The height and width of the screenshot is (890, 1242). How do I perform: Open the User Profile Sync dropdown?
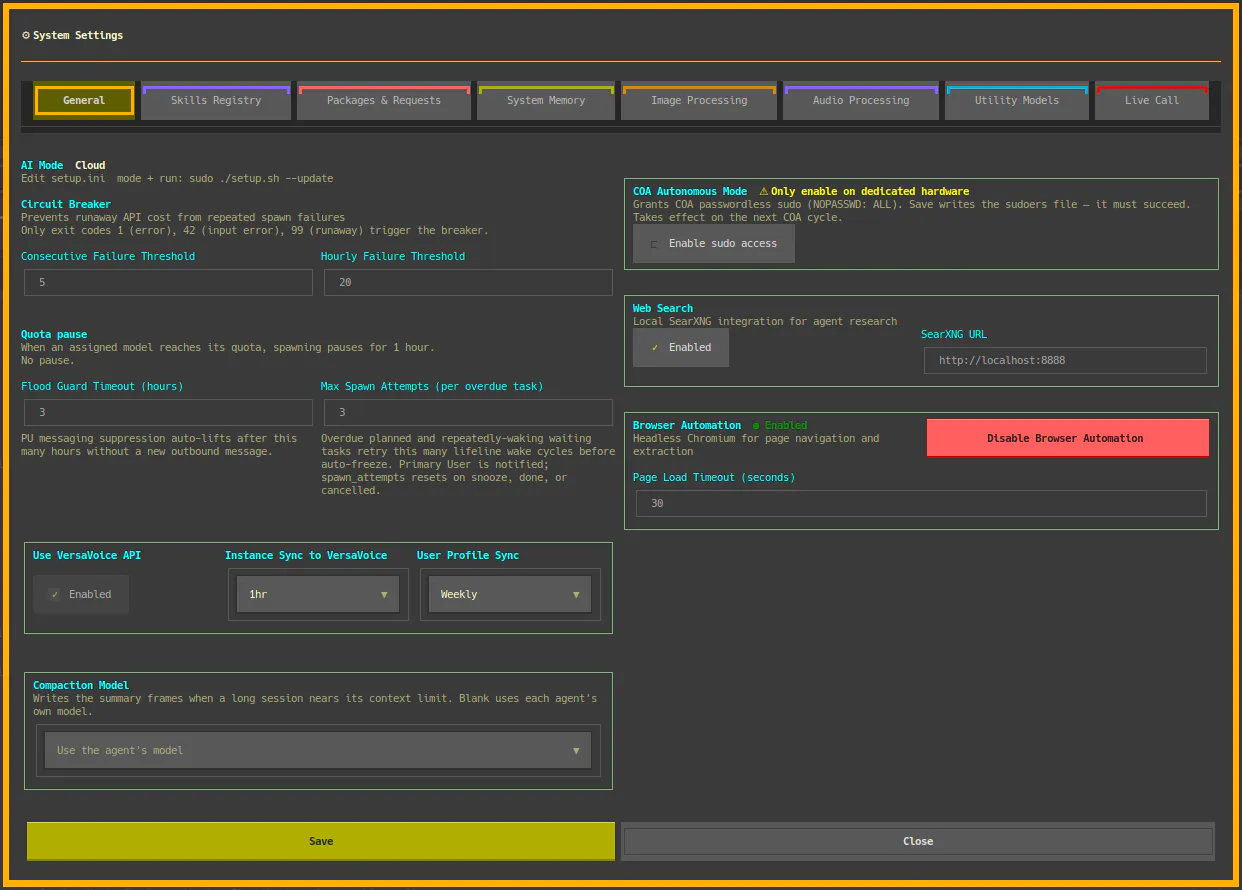(x=510, y=594)
